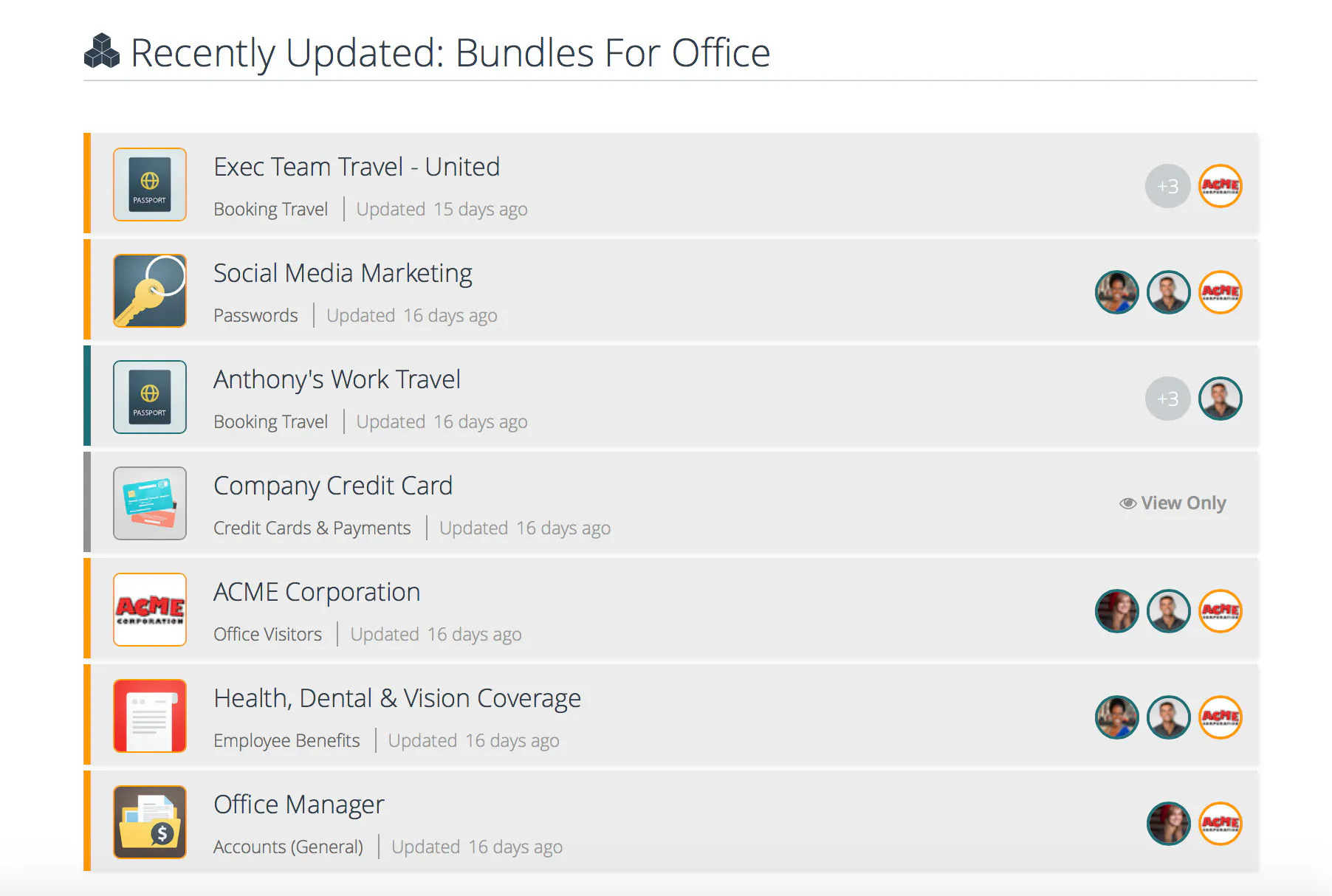Click the Office Manager bundle title
The height and width of the screenshot is (896, 1332).
coord(299,805)
